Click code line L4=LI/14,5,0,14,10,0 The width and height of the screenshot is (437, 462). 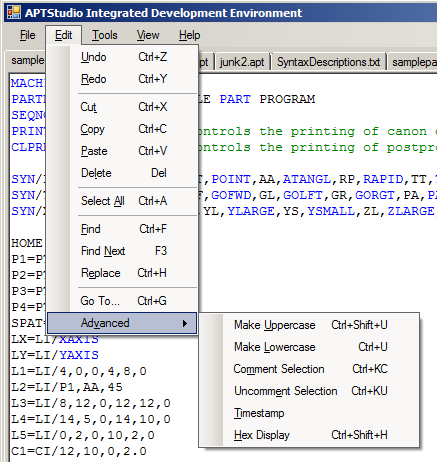click(91, 419)
